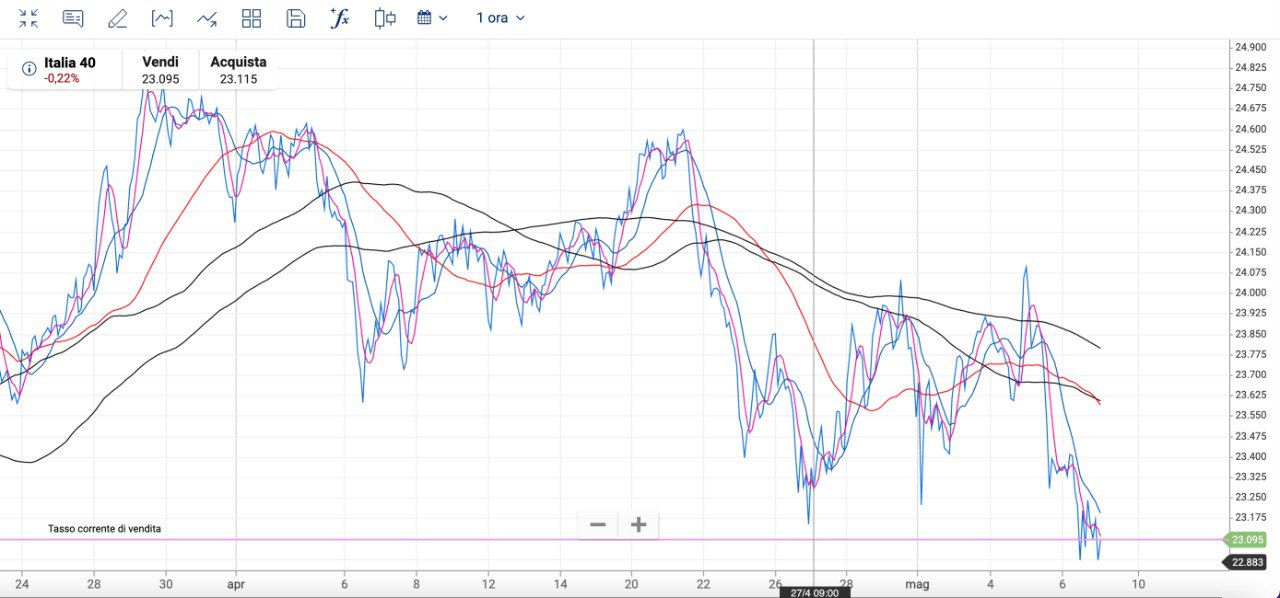Select the green 23.095 price tag on axis
The height and width of the screenshot is (598, 1280).
click(x=1248, y=540)
